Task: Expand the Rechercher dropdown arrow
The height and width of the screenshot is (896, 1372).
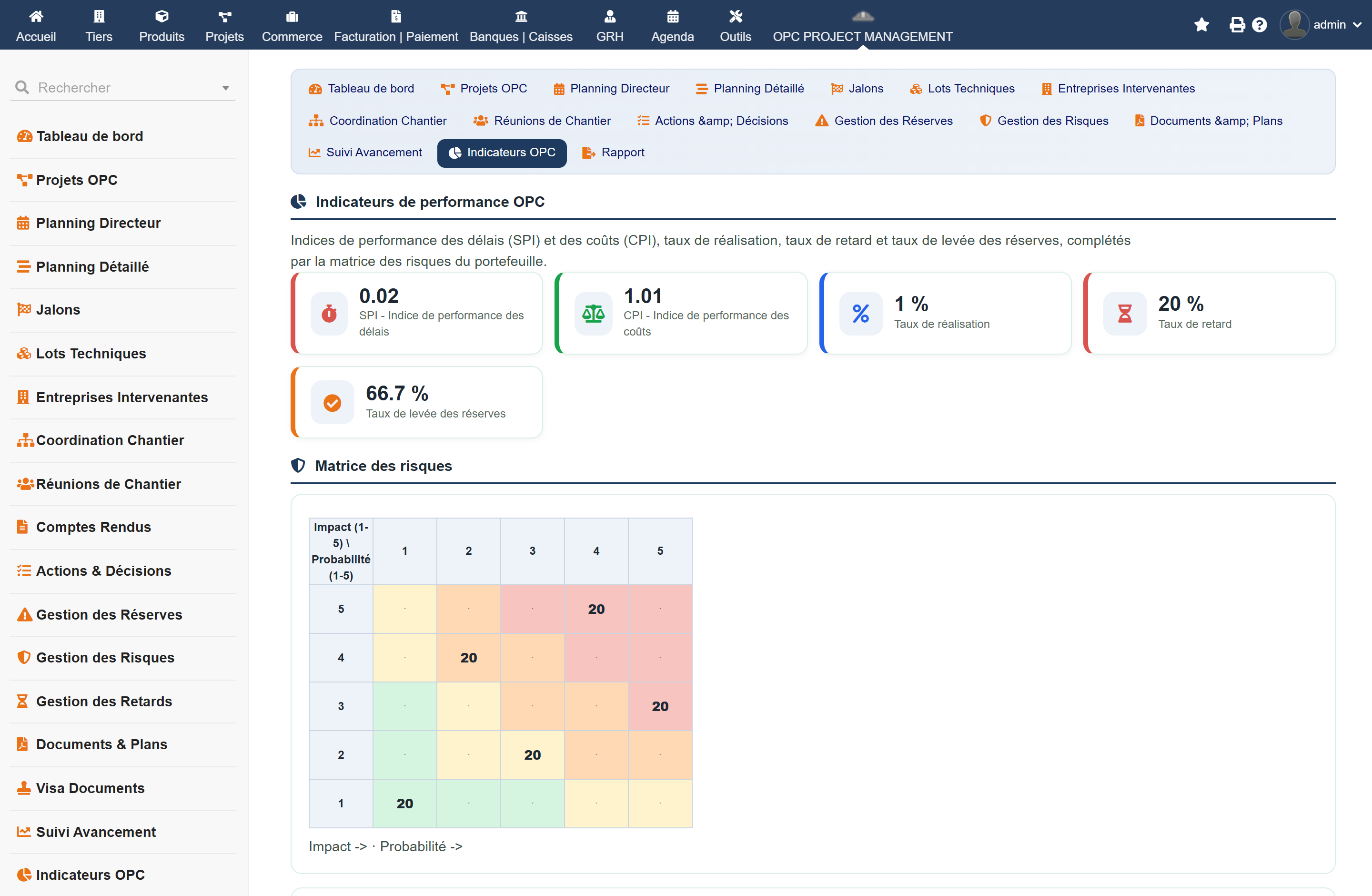Action: pos(225,88)
